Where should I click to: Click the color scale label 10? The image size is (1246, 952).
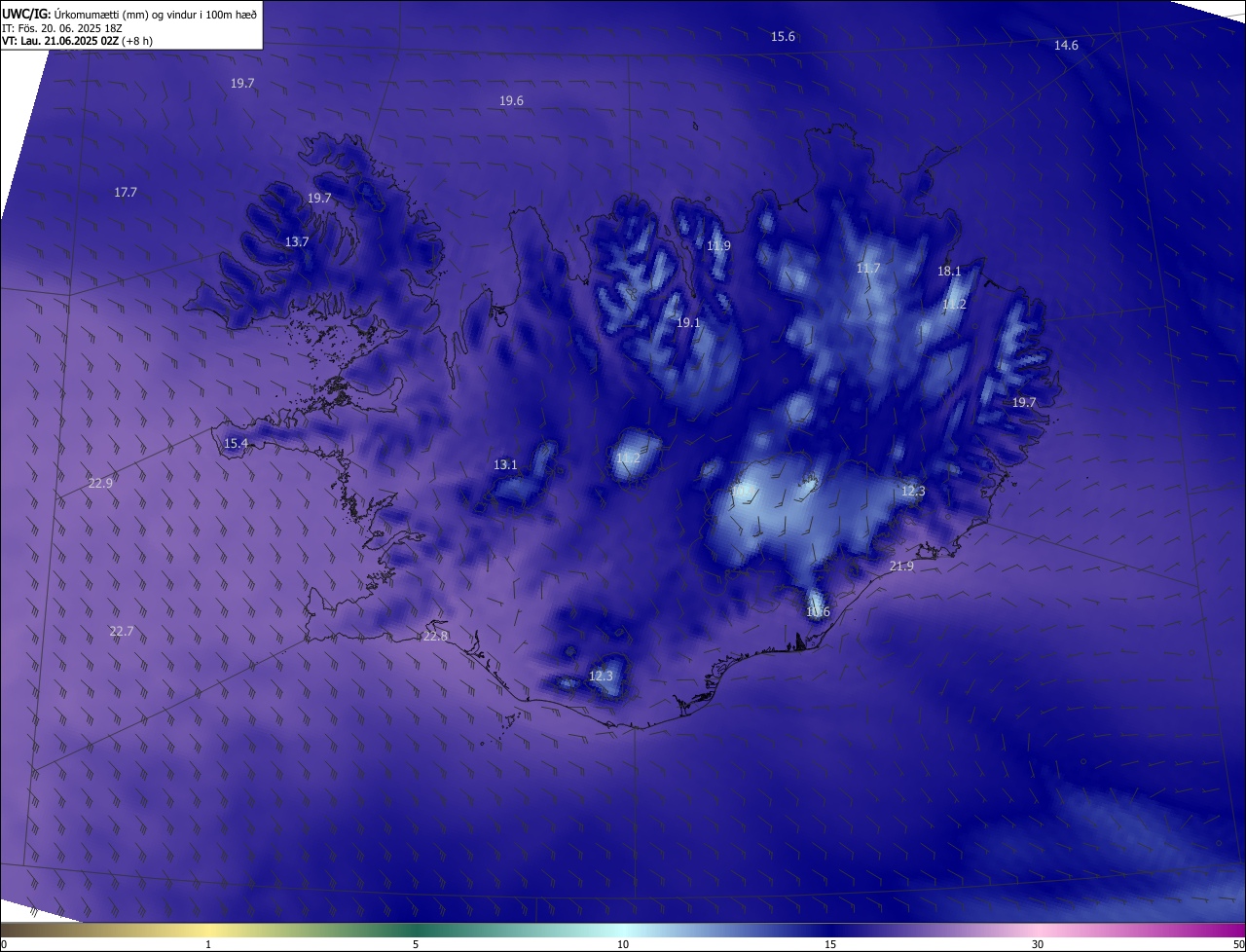pyautogui.click(x=623, y=944)
